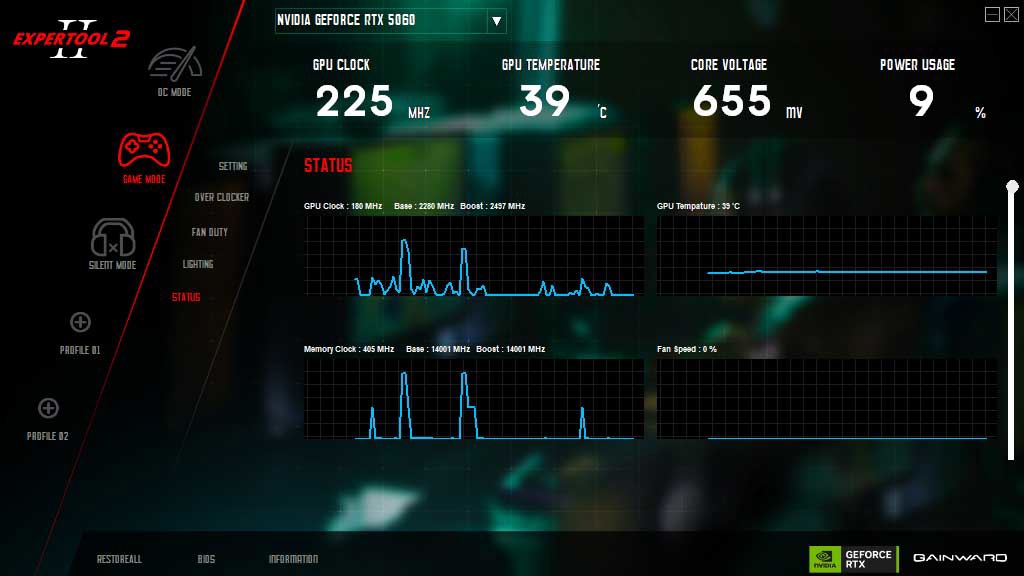1024x576 pixels.
Task: Click the vertical scroll slider handle
Action: pyautogui.click(x=1012, y=186)
